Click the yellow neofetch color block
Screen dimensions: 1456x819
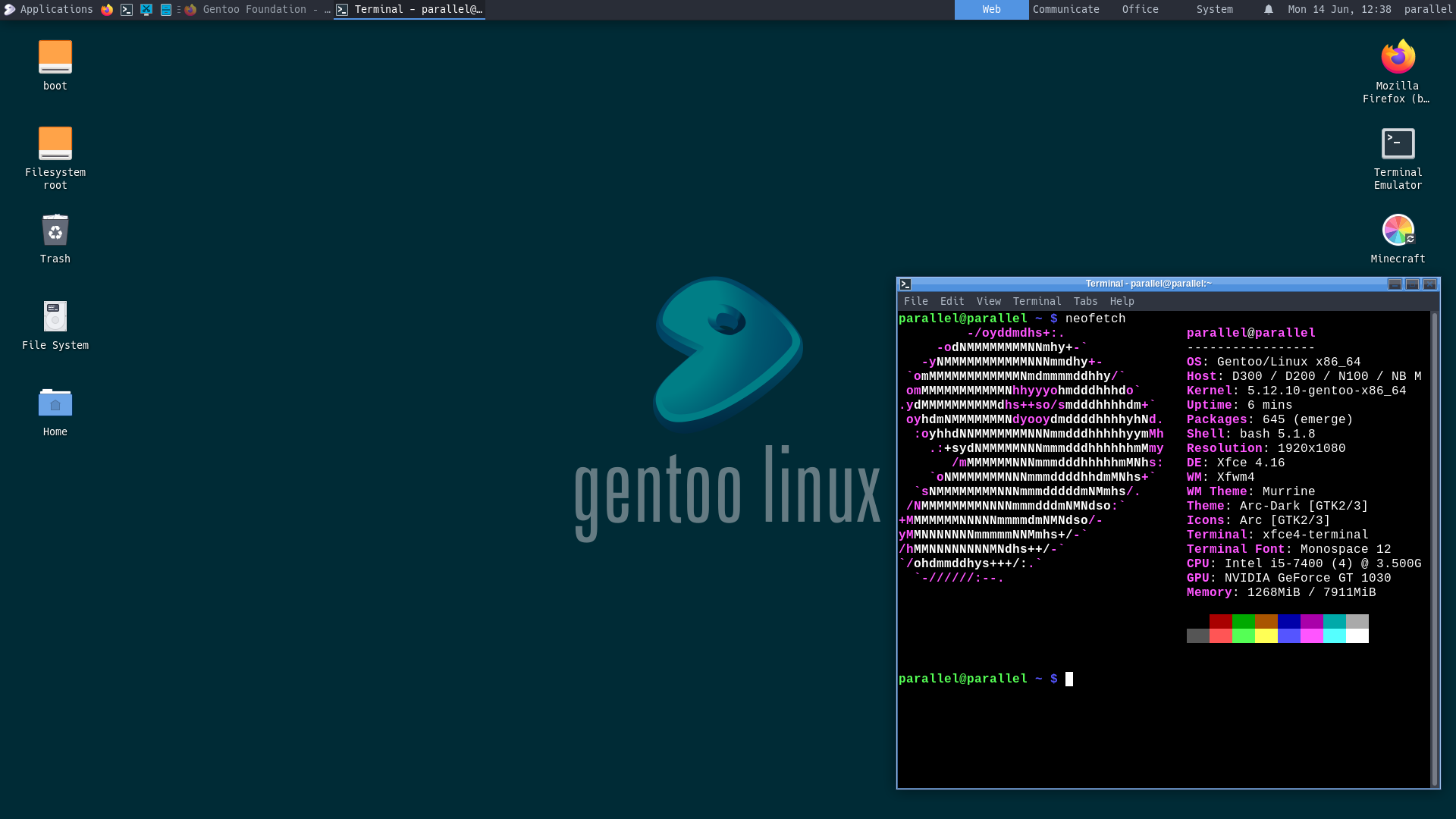pyautogui.click(x=1266, y=636)
